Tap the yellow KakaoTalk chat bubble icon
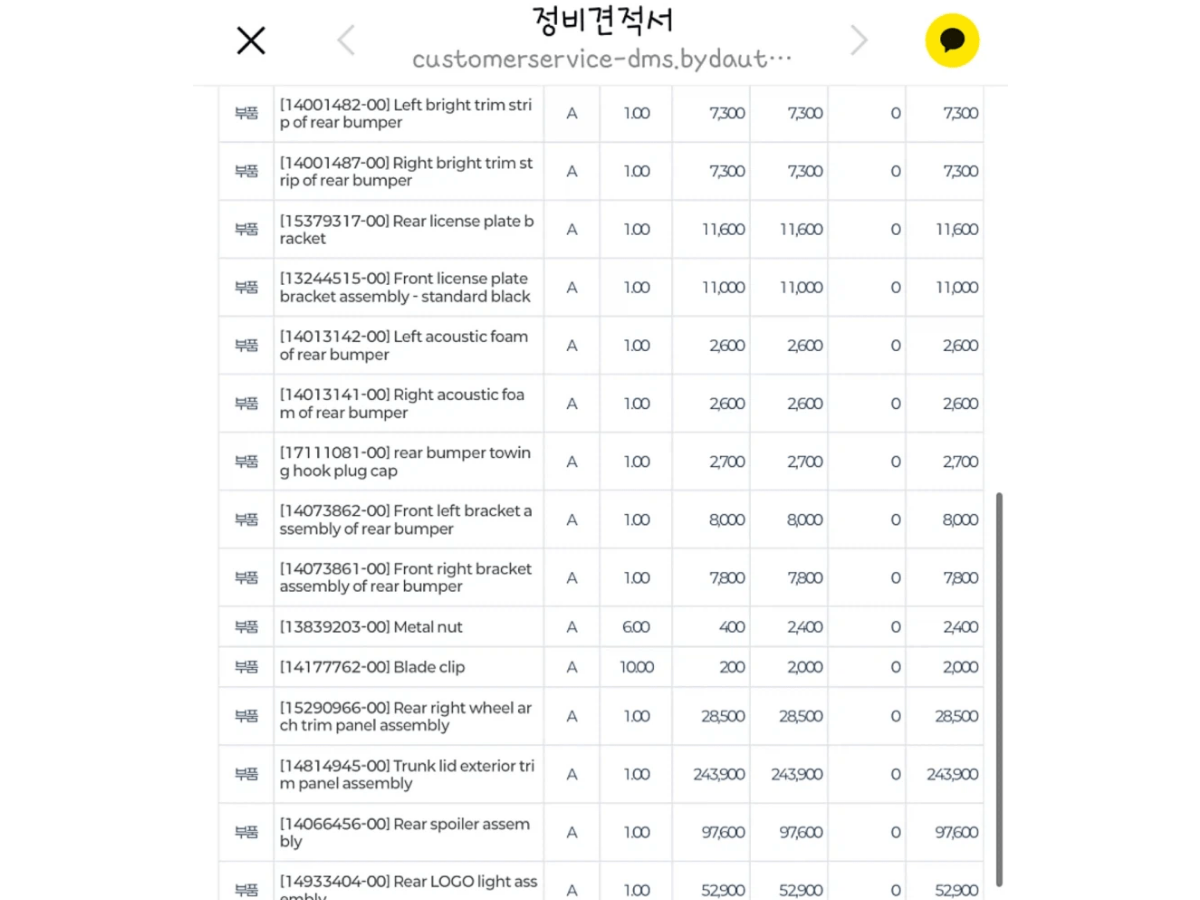Screen dimensions: 1200x900 (x=952, y=40)
